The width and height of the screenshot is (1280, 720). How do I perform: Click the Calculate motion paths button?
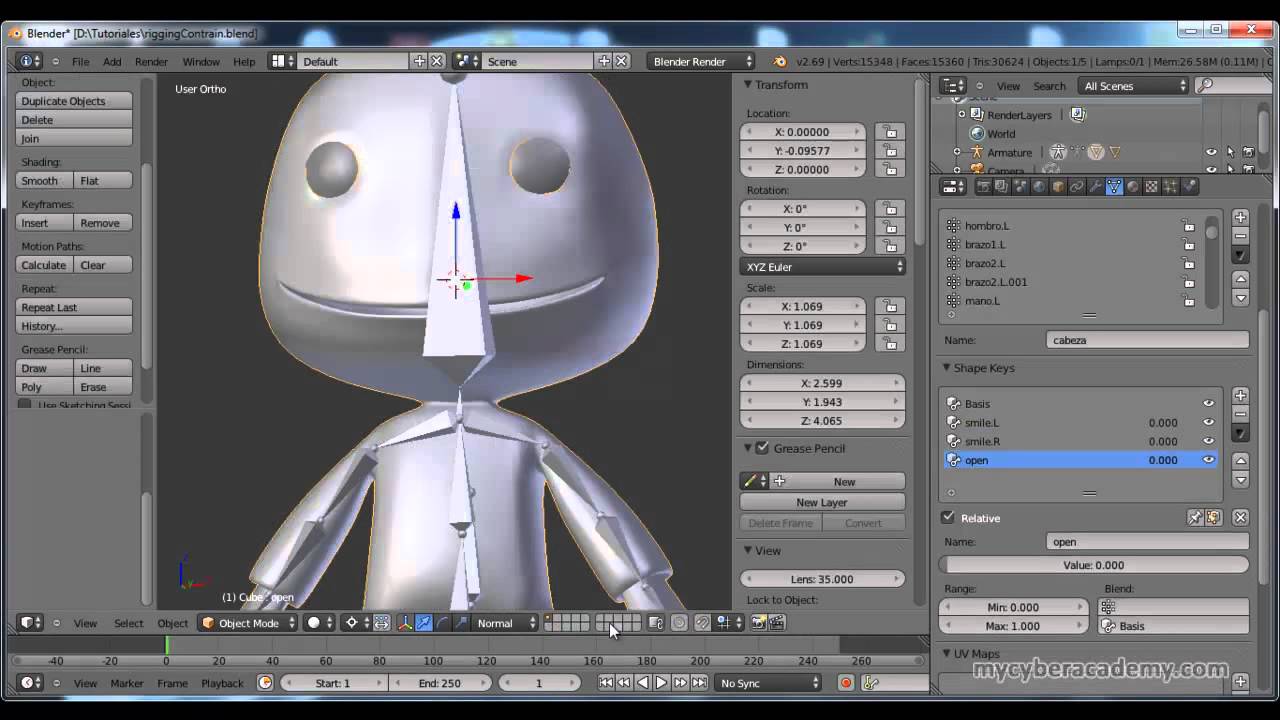coord(45,265)
